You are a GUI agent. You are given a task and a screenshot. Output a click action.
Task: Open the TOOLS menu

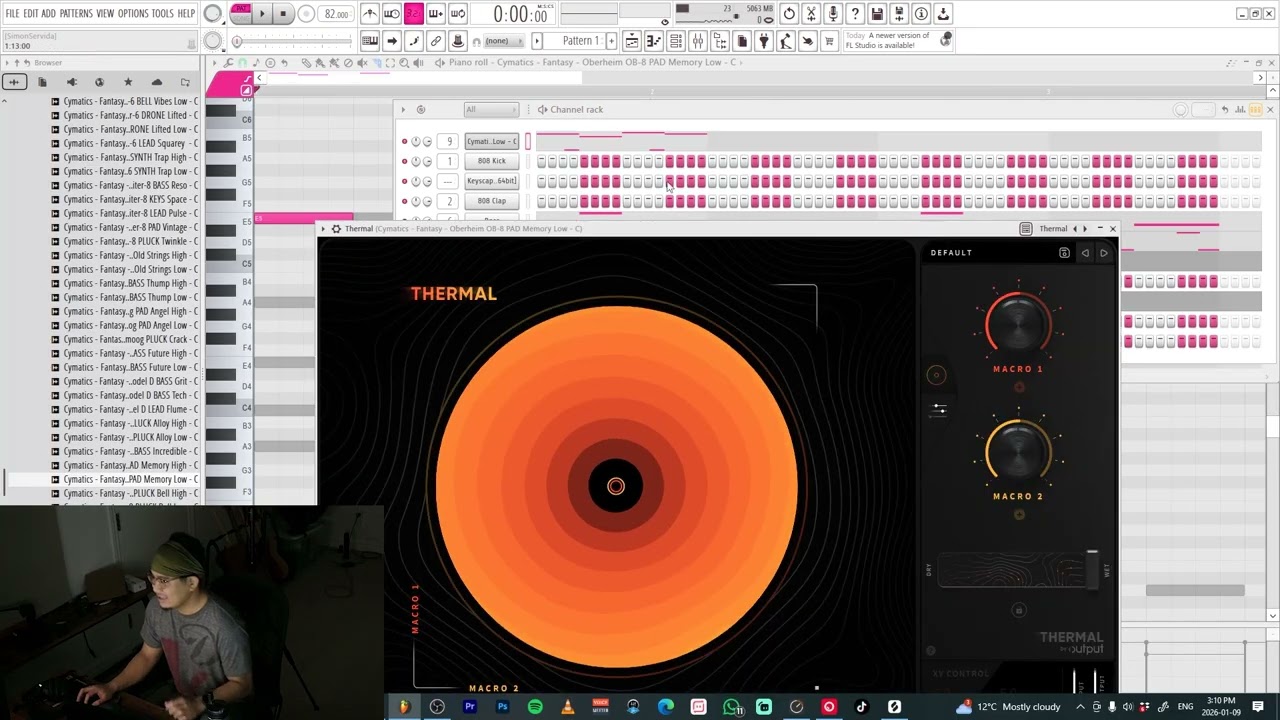click(162, 14)
